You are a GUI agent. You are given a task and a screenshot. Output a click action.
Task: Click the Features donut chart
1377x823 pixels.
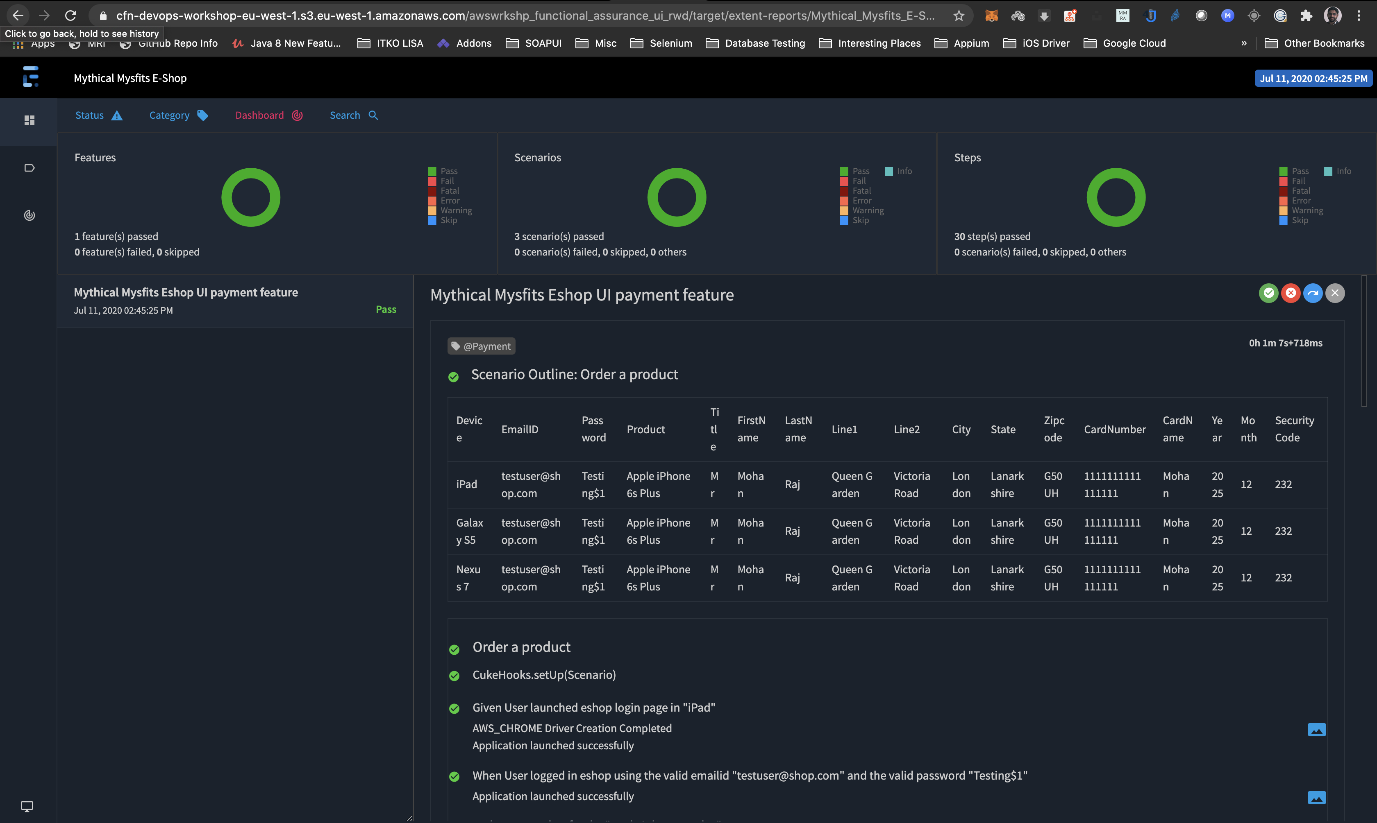pyautogui.click(x=250, y=197)
